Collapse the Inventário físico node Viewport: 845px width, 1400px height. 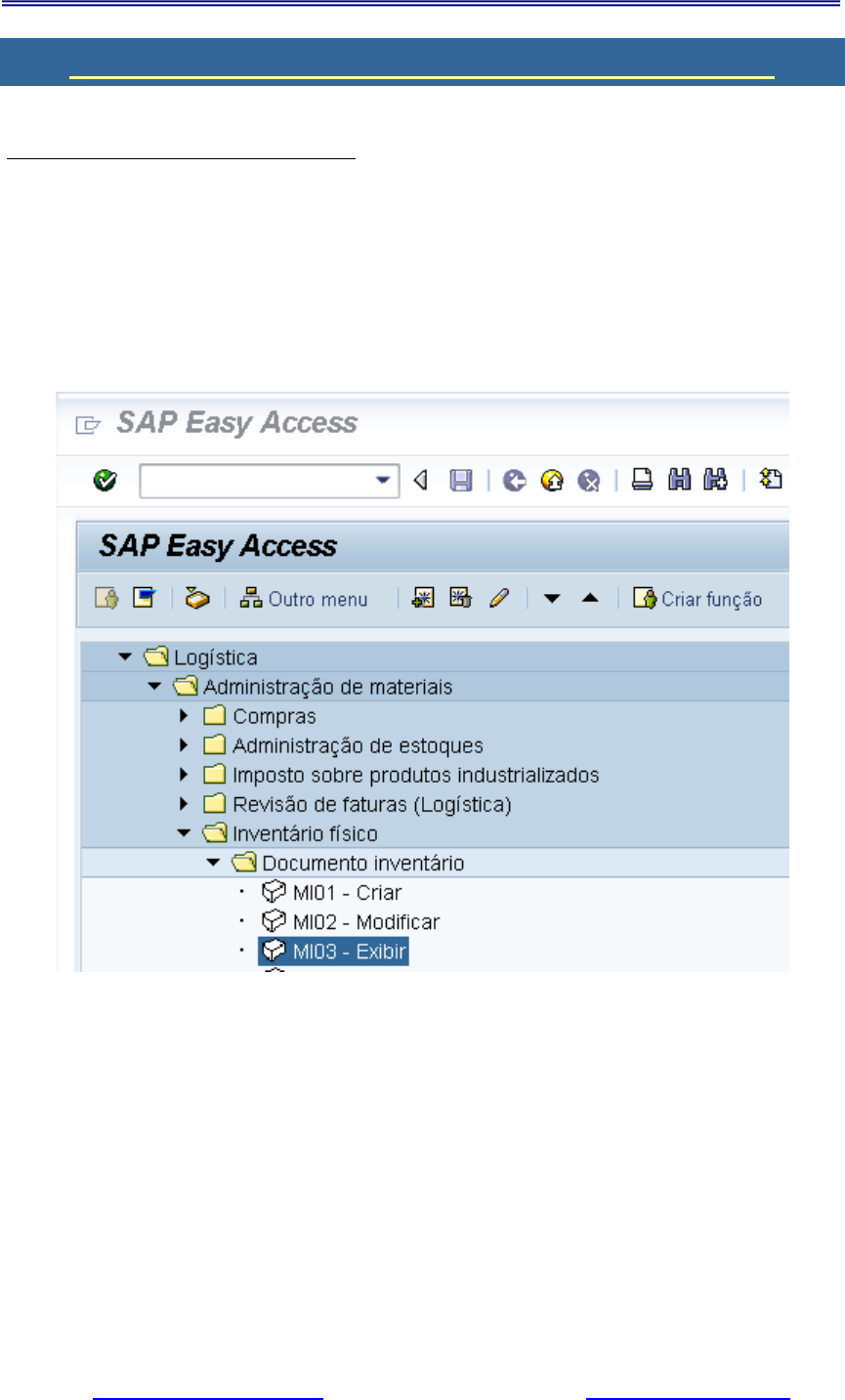coord(183,833)
